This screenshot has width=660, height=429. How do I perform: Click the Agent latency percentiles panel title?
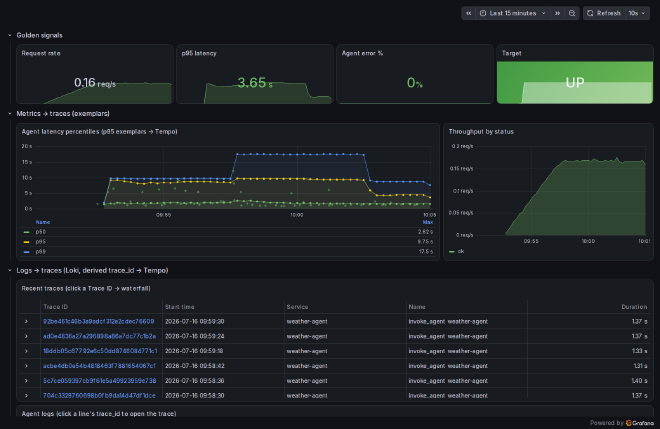coord(99,132)
